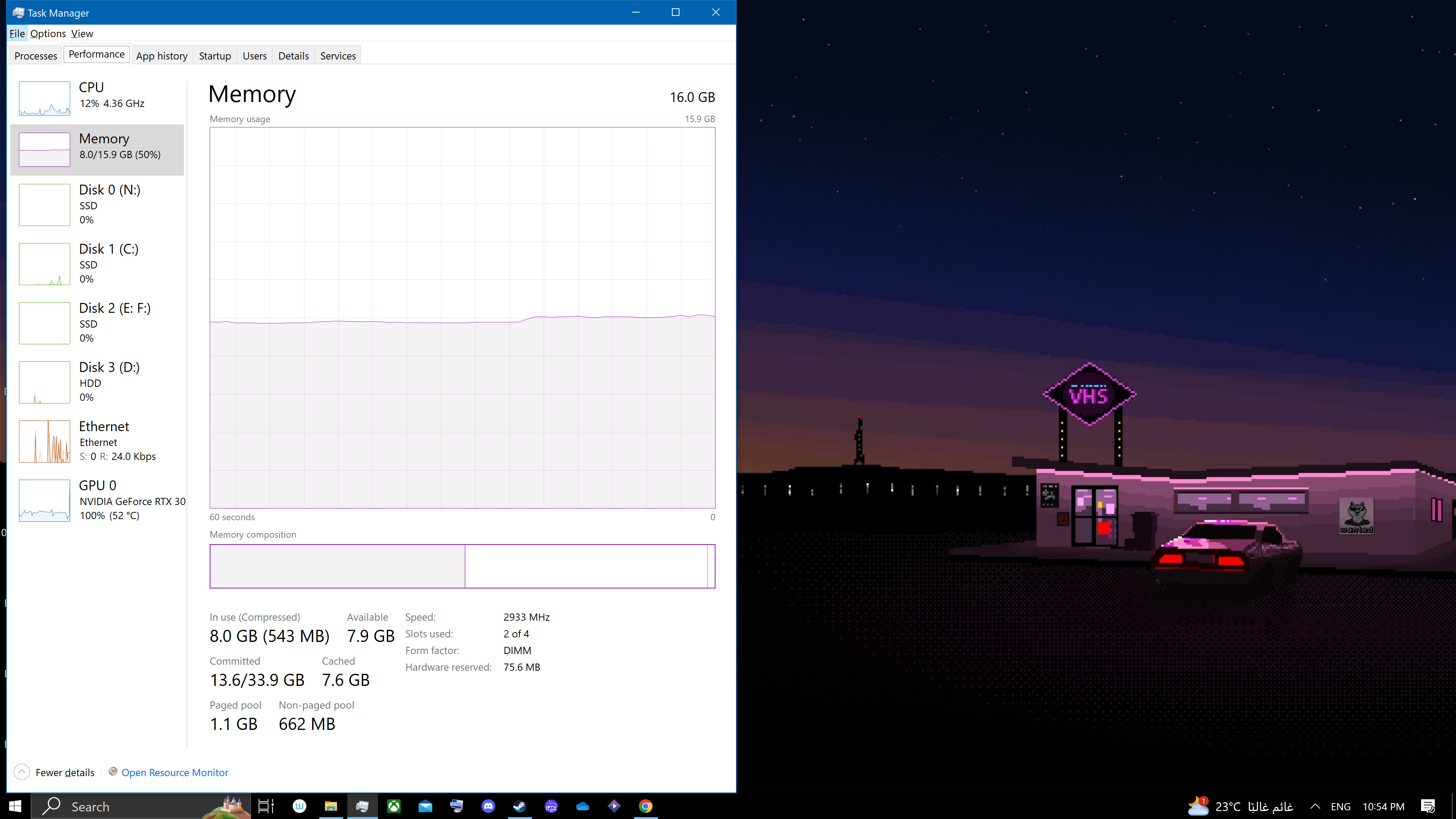1456x819 pixels.
Task: Click the Fewer details label
Action: click(x=65, y=773)
